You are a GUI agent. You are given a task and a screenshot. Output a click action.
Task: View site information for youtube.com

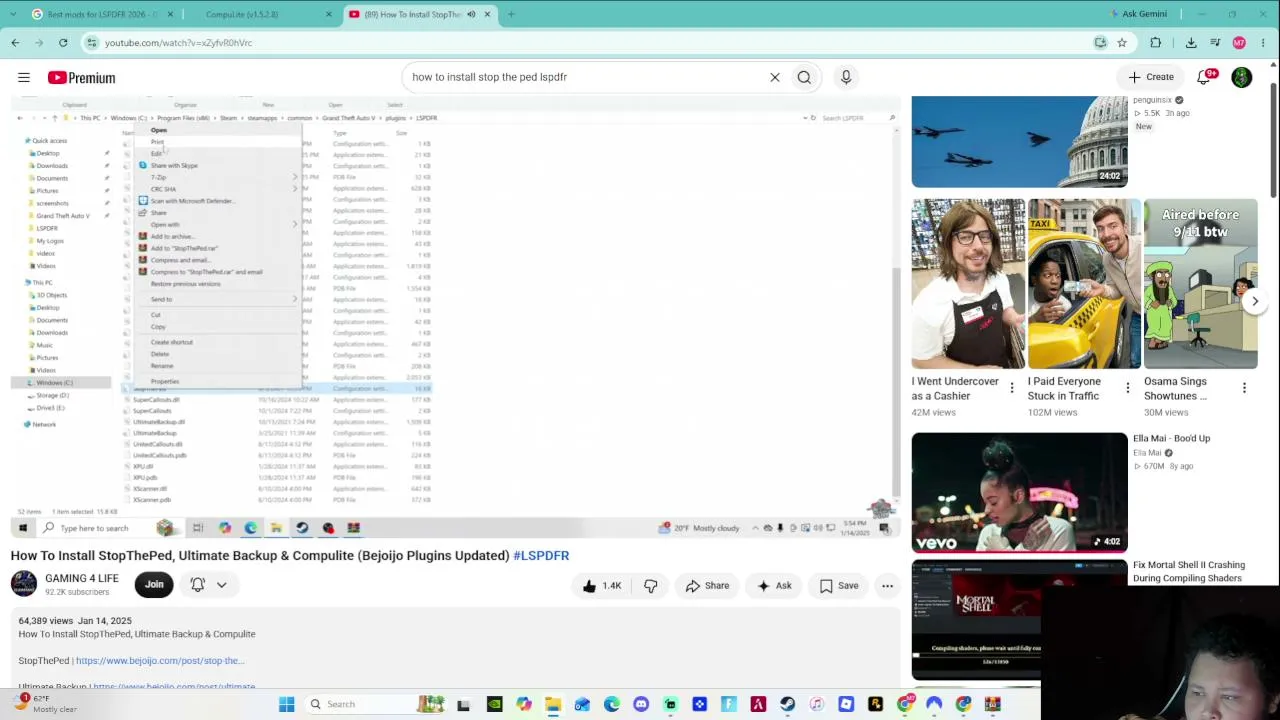[92, 43]
